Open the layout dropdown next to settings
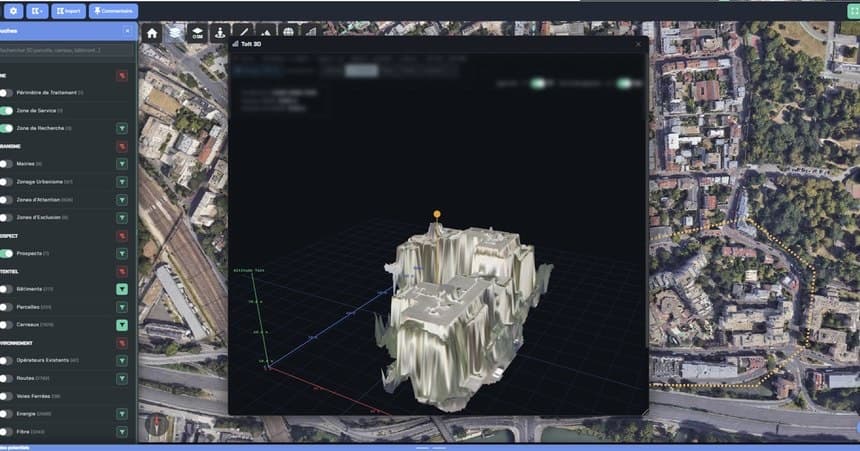This screenshot has height=451, width=860. [37, 11]
